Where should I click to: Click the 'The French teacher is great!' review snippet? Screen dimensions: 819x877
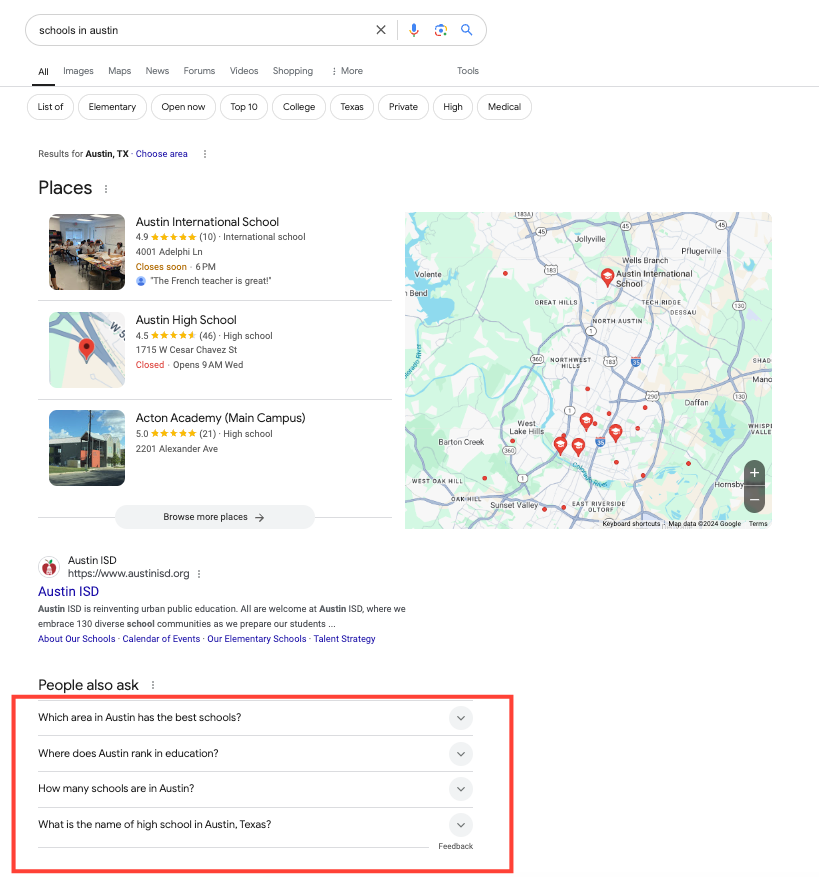click(211, 281)
